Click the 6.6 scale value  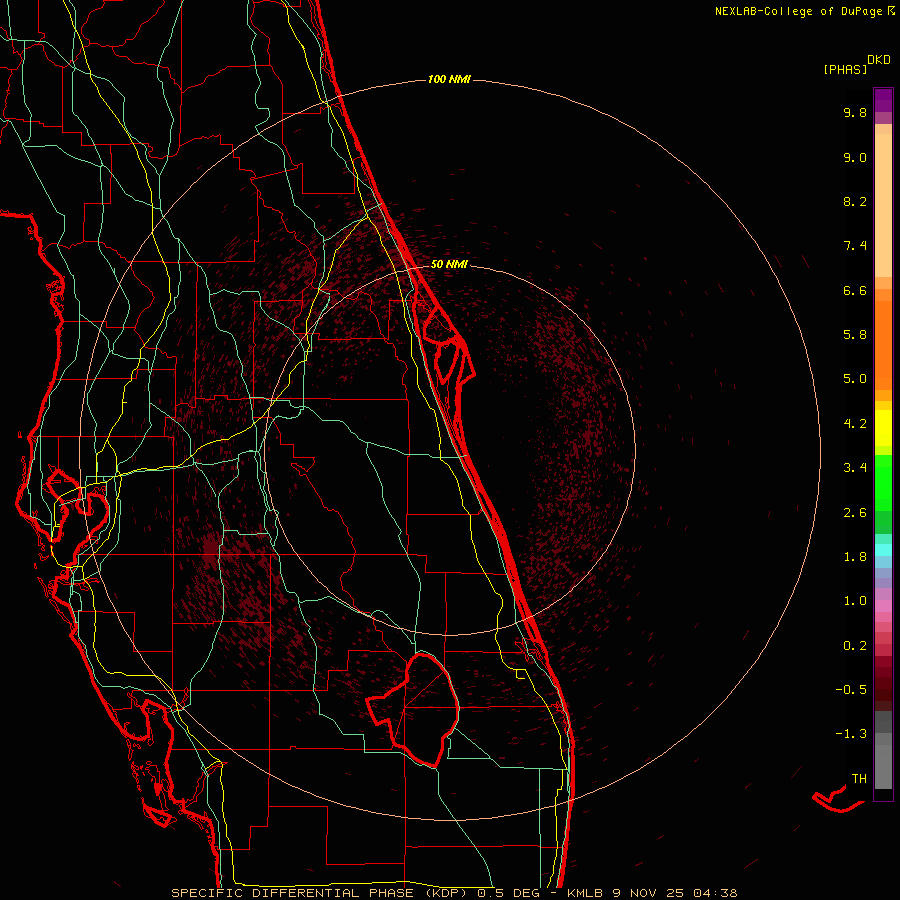pos(855,290)
